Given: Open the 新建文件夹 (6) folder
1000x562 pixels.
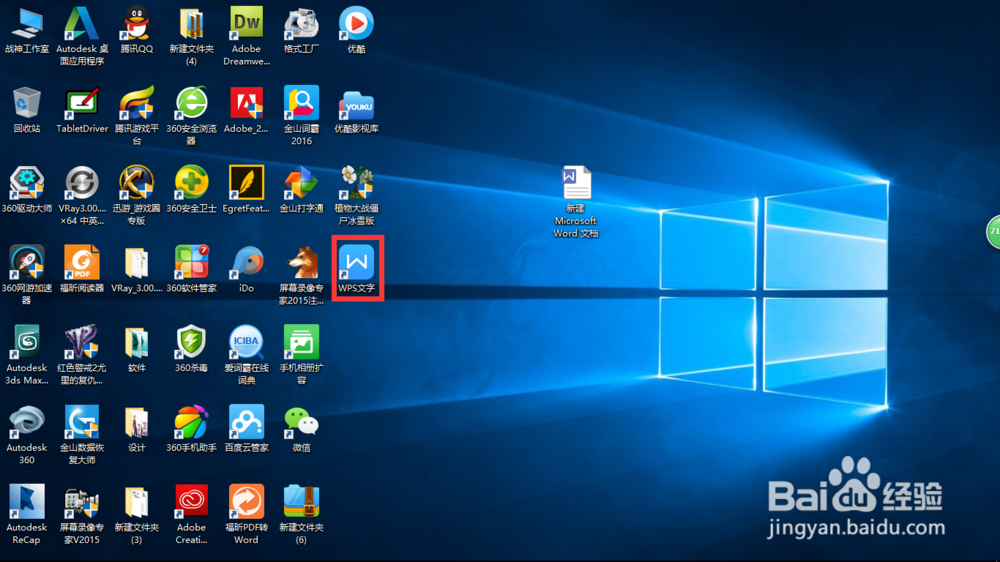Looking at the screenshot, I should coord(301,503).
